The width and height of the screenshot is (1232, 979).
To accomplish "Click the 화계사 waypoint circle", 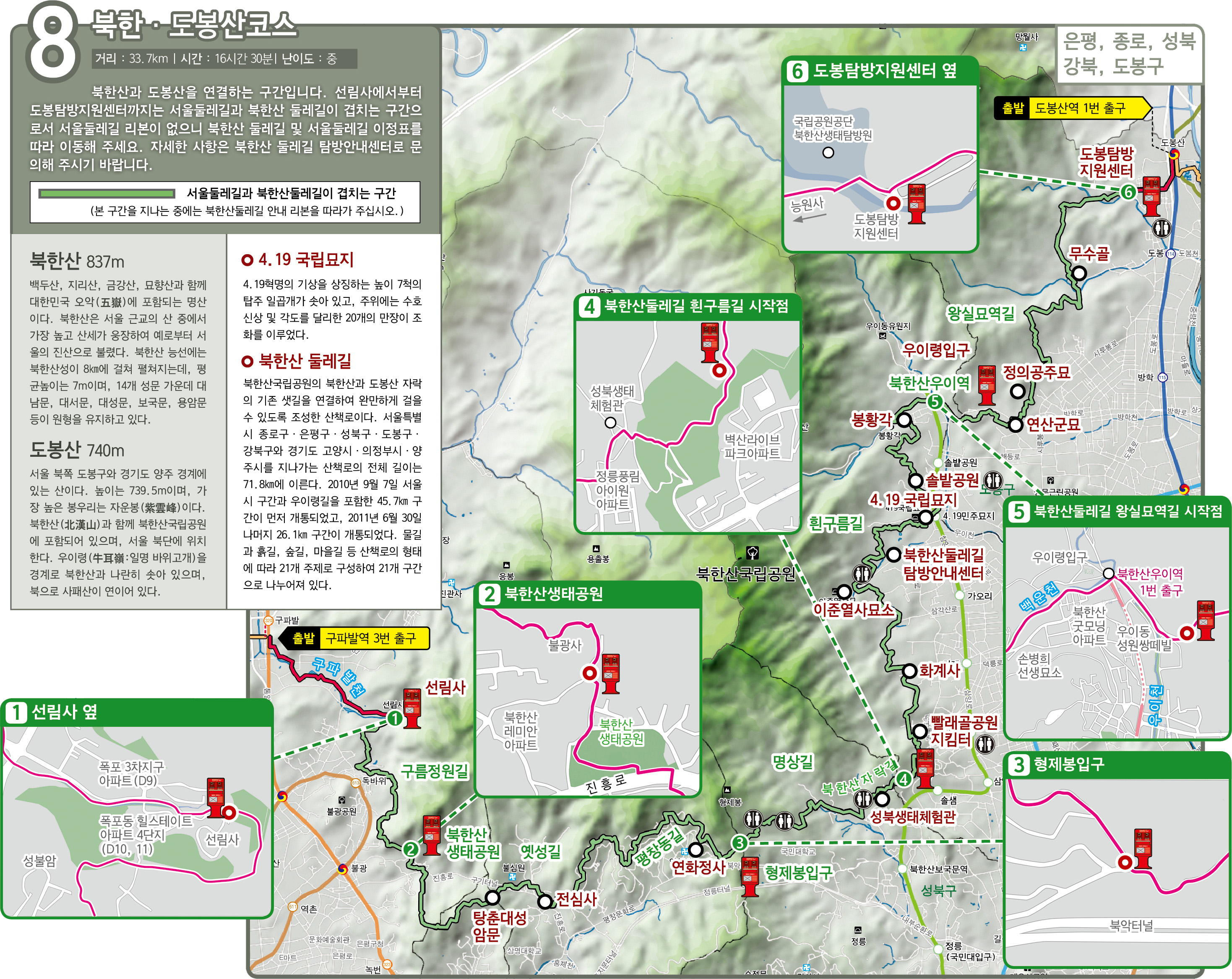I will click(910, 671).
